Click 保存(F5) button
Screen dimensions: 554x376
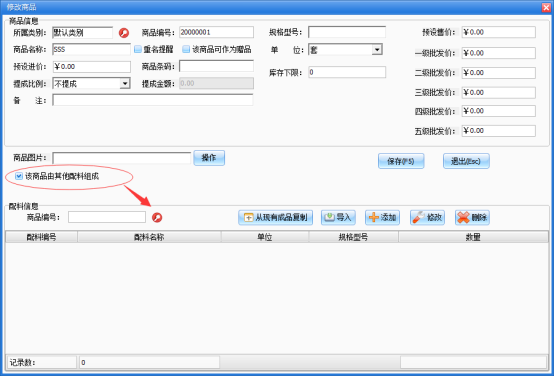401,161
